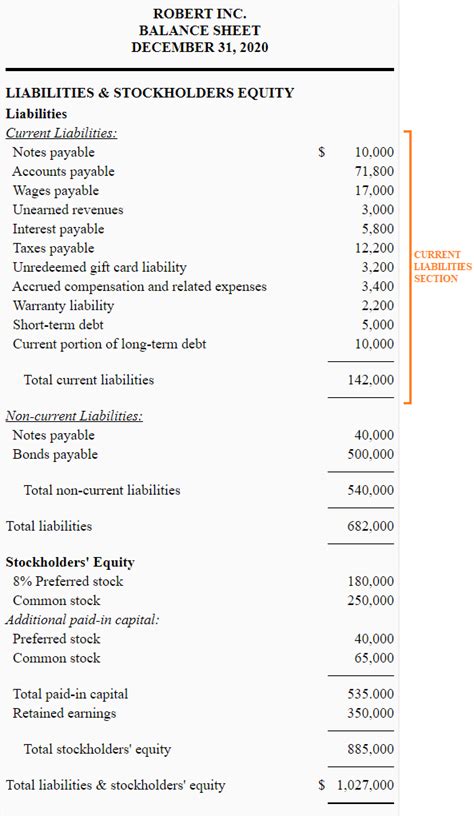
Task: Click the Taxes payable amount 12,200
Action: click(x=374, y=248)
